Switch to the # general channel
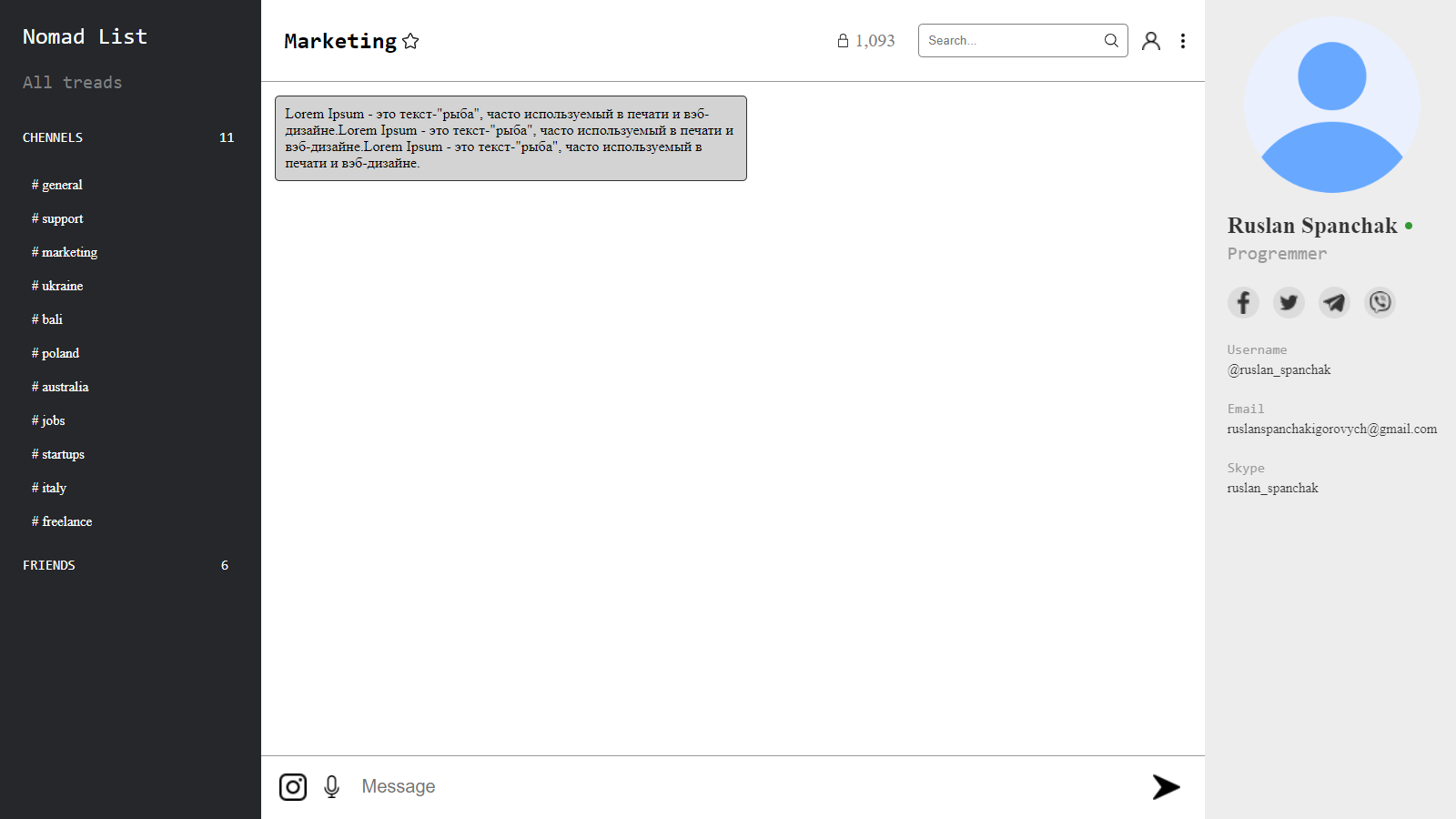This screenshot has width=1456, height=819. click(57, 185)
